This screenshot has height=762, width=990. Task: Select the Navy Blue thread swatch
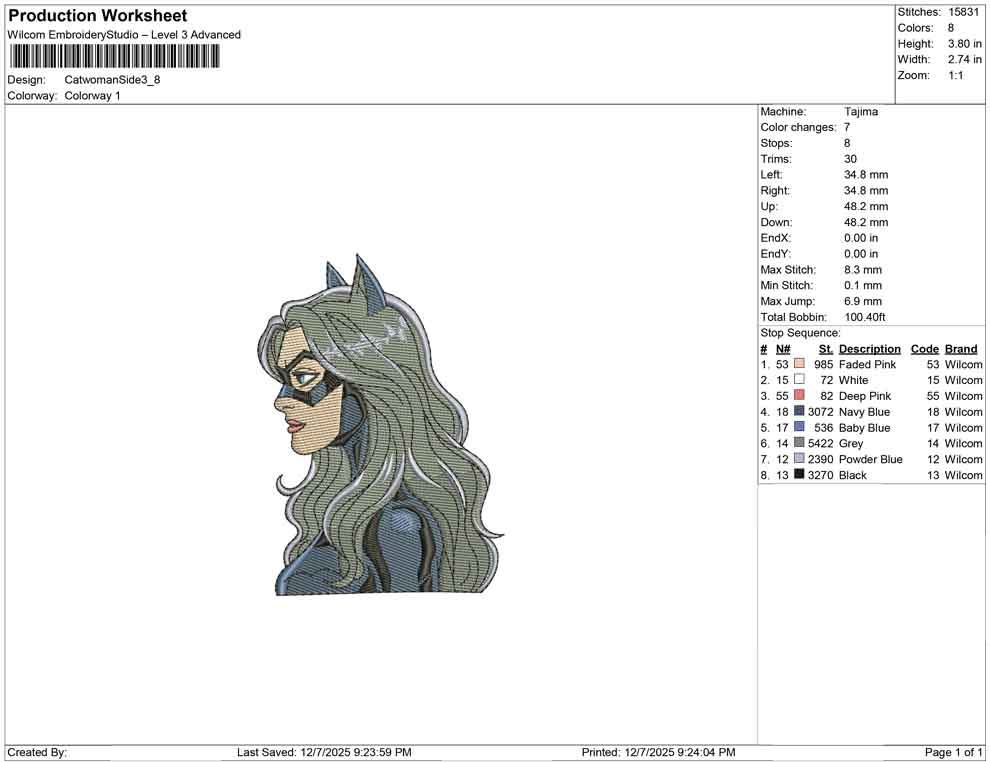pos(798,412)
